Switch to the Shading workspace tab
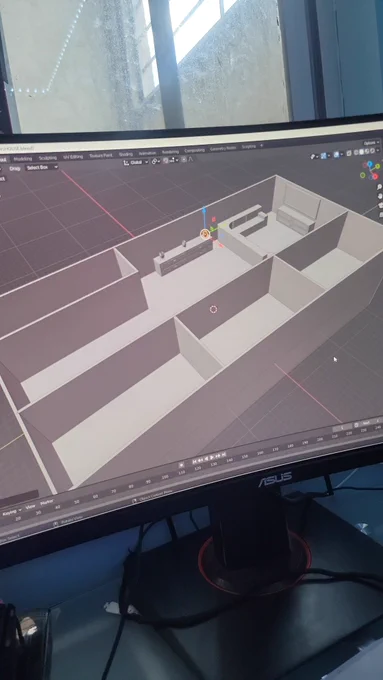The width and height of the screenshot is (383, 680). pyautogui.click(x=126, y=154)
